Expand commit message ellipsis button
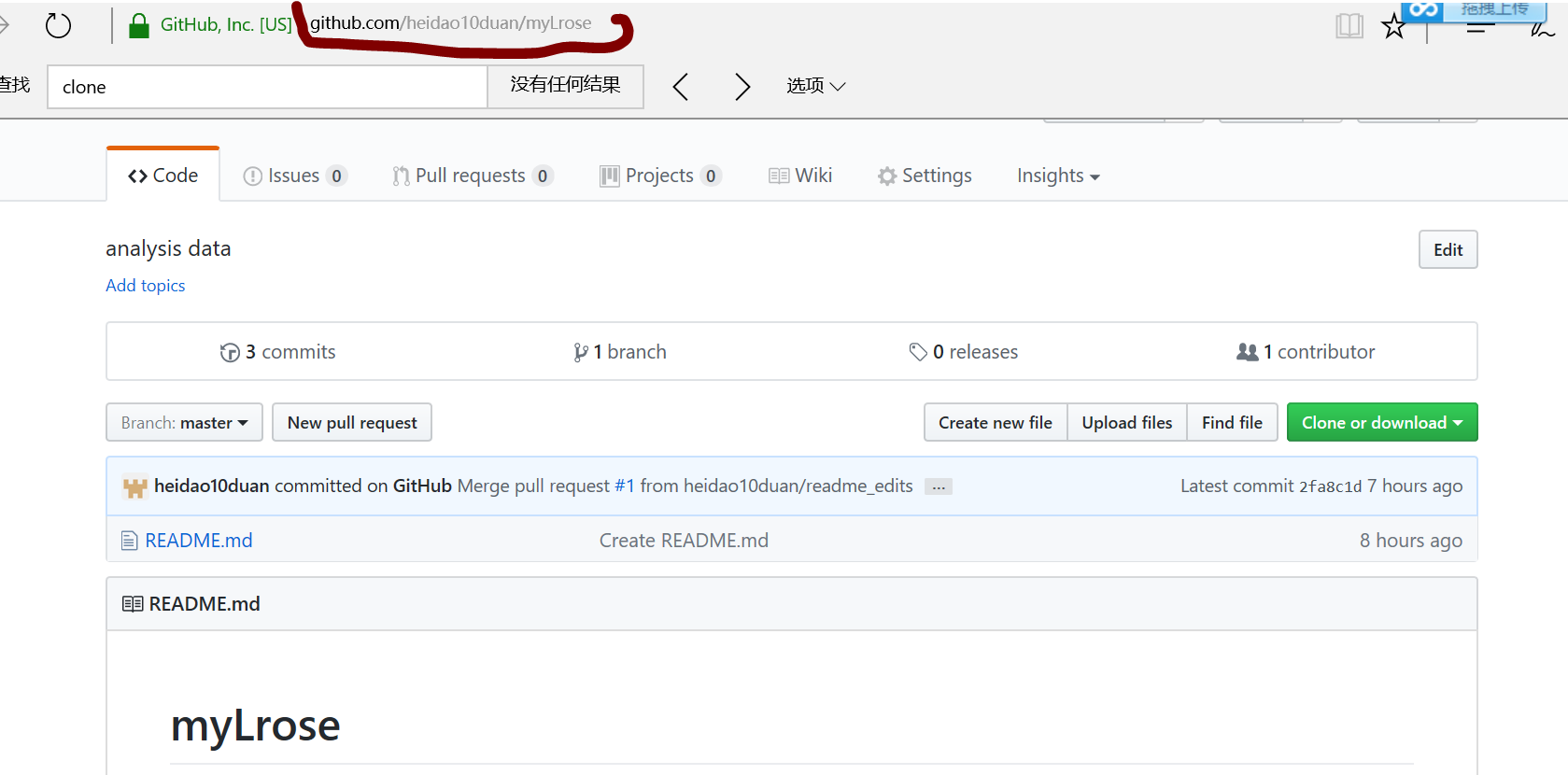Image resolution: width=1568 pixels, height=775 pixels. [x=939, y=486]
